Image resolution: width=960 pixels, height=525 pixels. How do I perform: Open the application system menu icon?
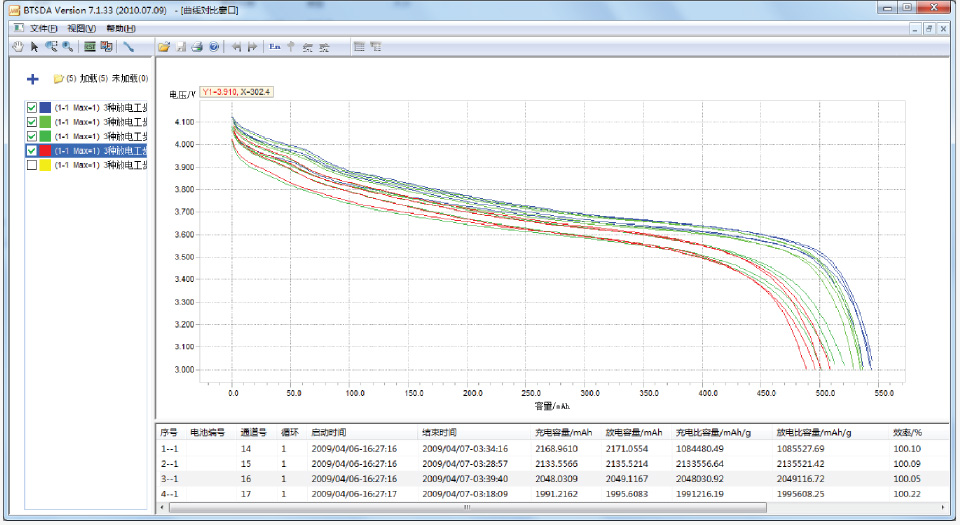point(14,10)
